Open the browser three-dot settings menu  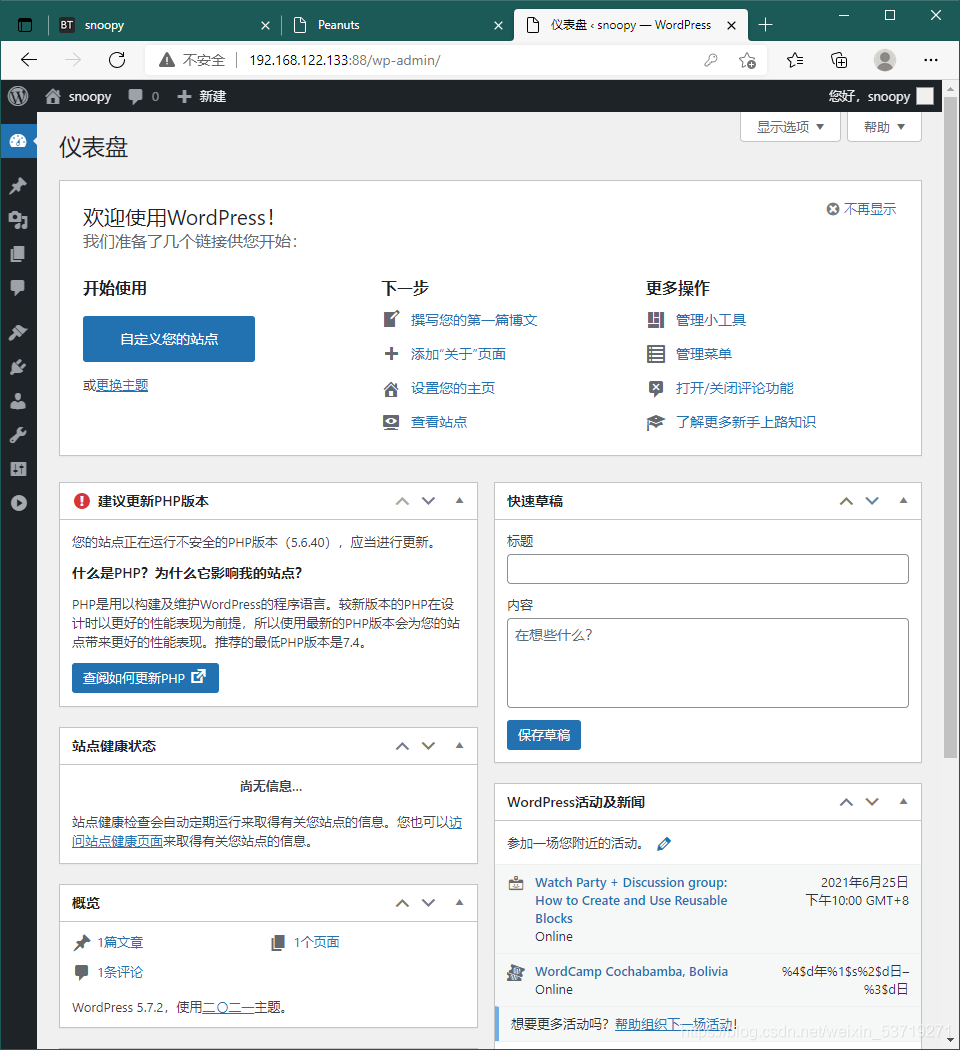pyautogui.click(x=931, y=60)
